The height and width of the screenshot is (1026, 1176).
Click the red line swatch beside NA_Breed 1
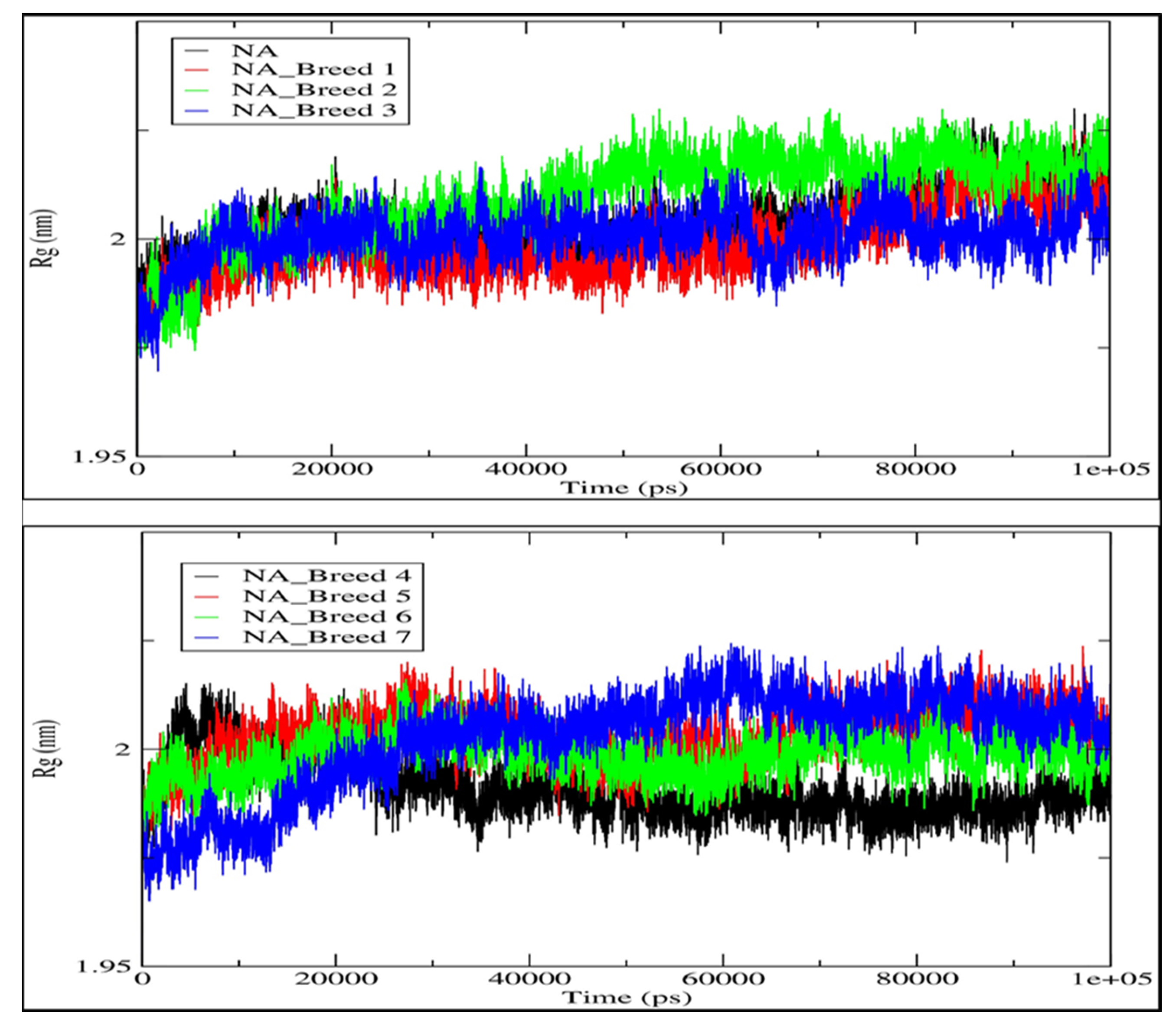(x=196, y=70)
